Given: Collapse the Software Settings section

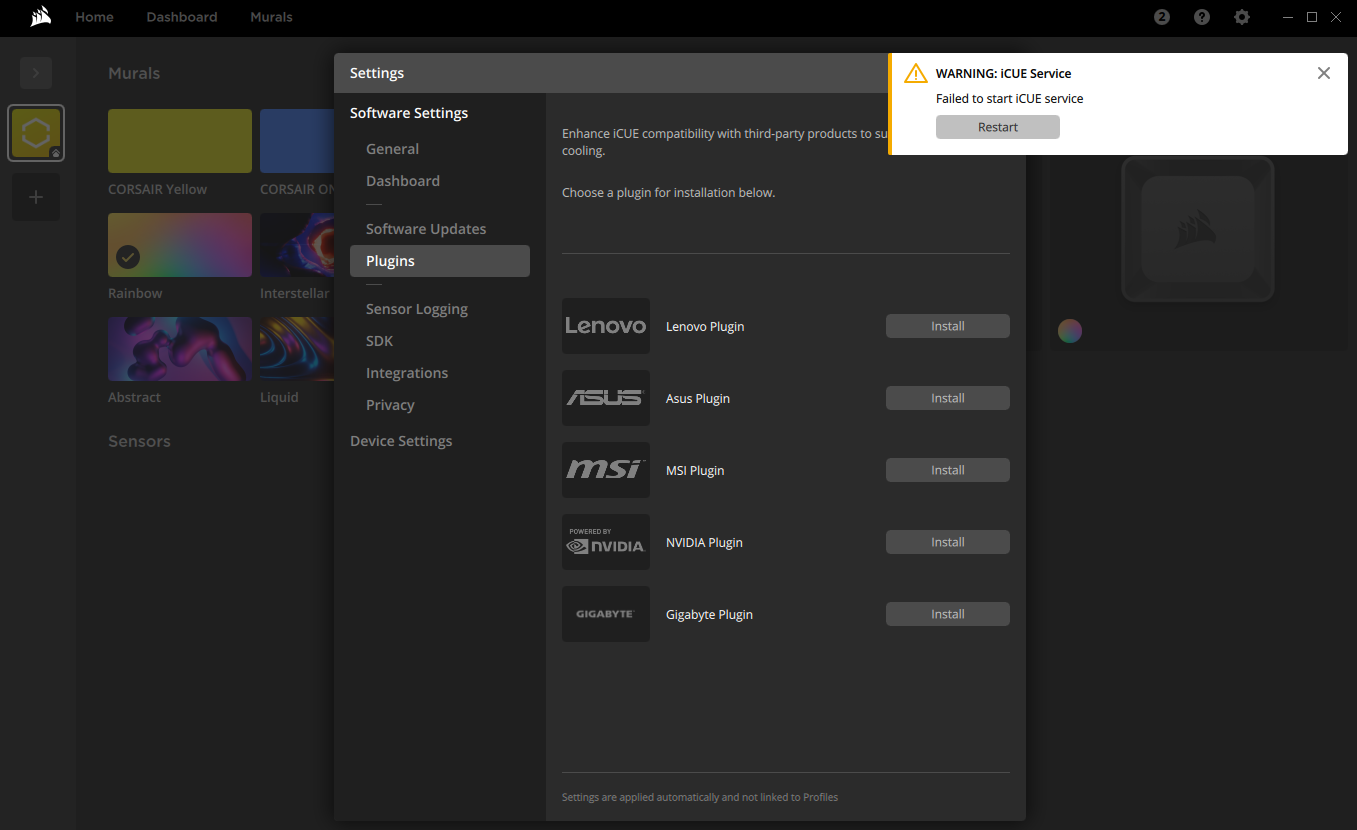Looking at the screenshot, I should tap(409, 113).
